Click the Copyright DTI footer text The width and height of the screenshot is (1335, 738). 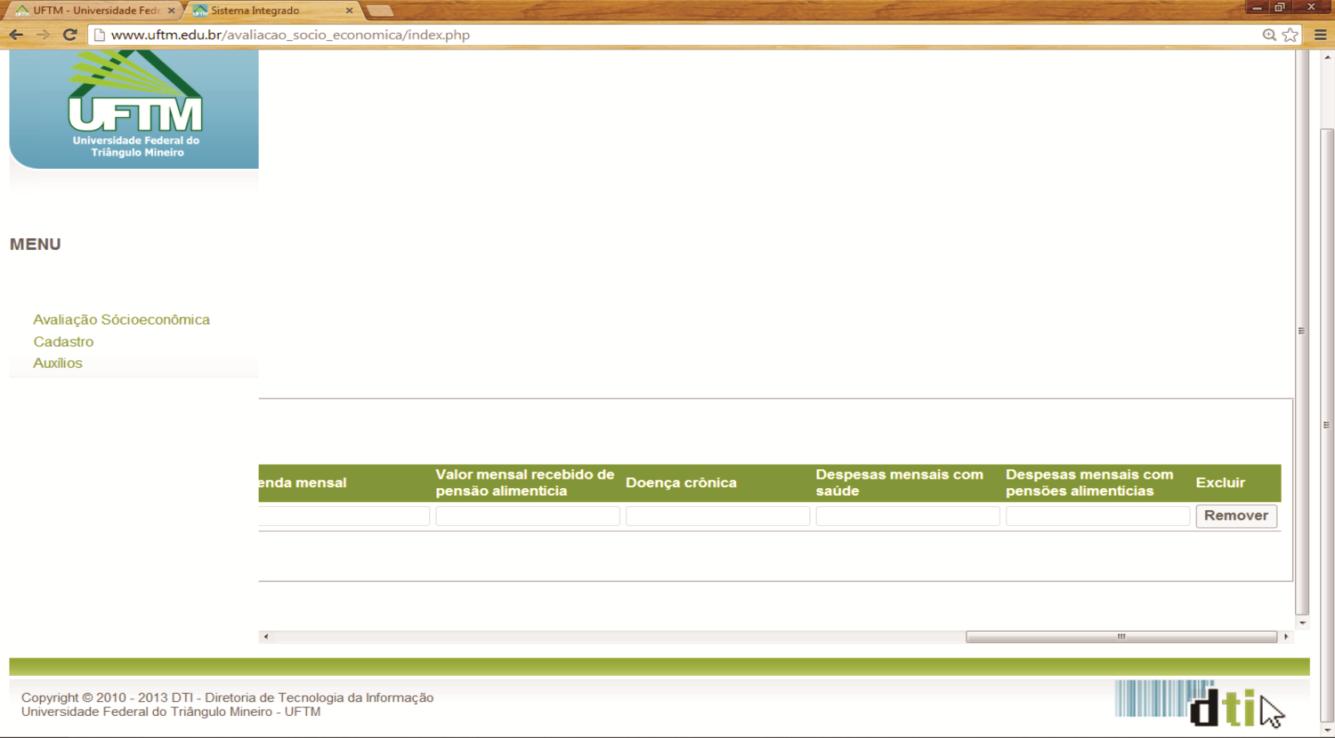tap(228, 704)
